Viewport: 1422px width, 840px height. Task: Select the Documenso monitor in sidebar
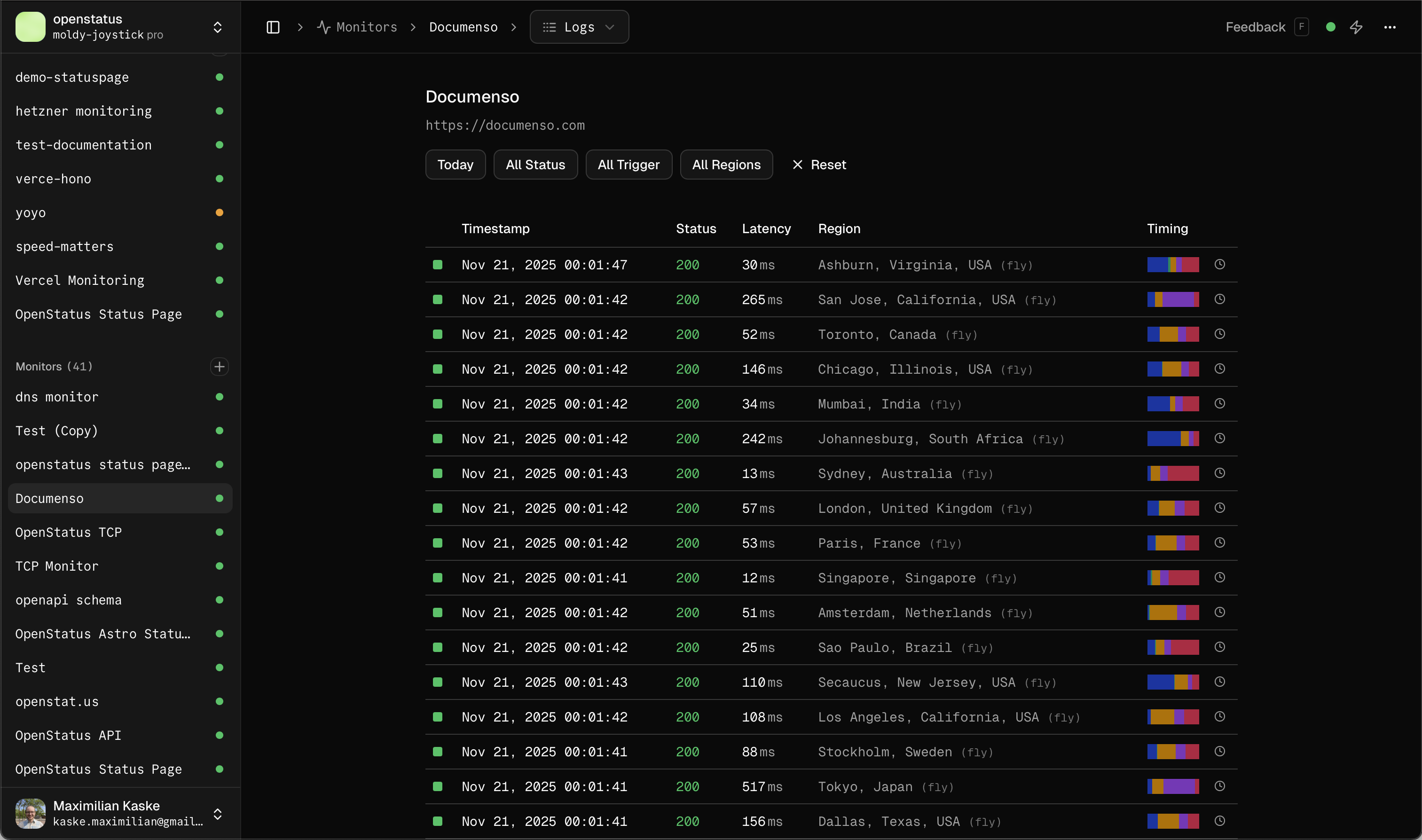point(85,497)
